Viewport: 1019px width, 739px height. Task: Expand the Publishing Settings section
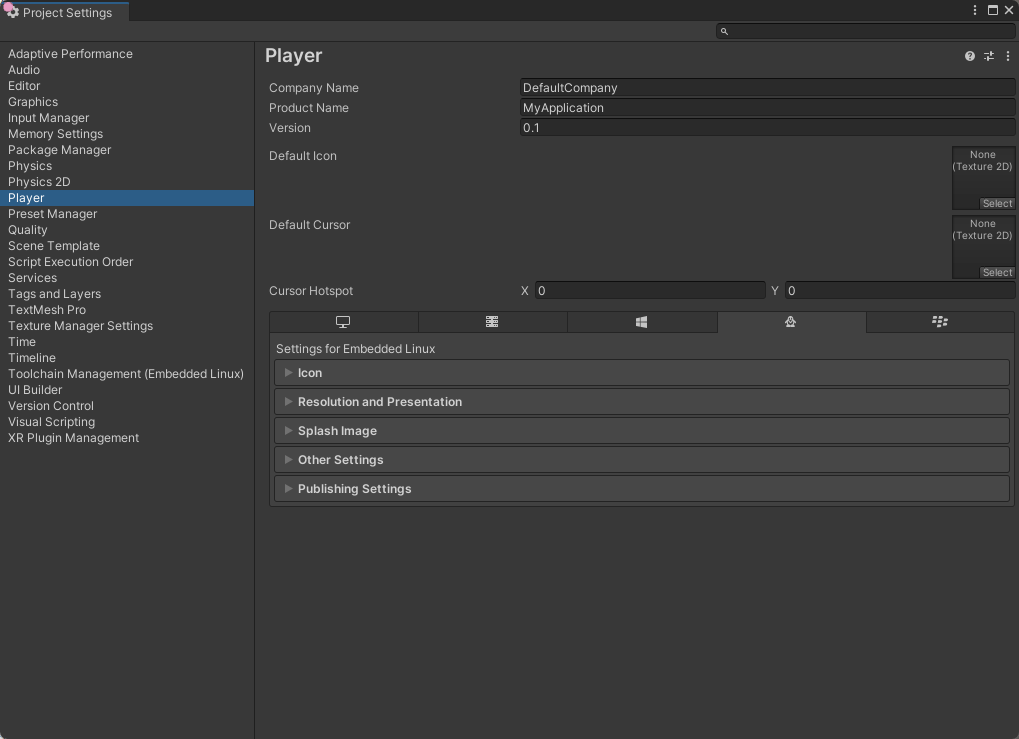pos(354,488)
